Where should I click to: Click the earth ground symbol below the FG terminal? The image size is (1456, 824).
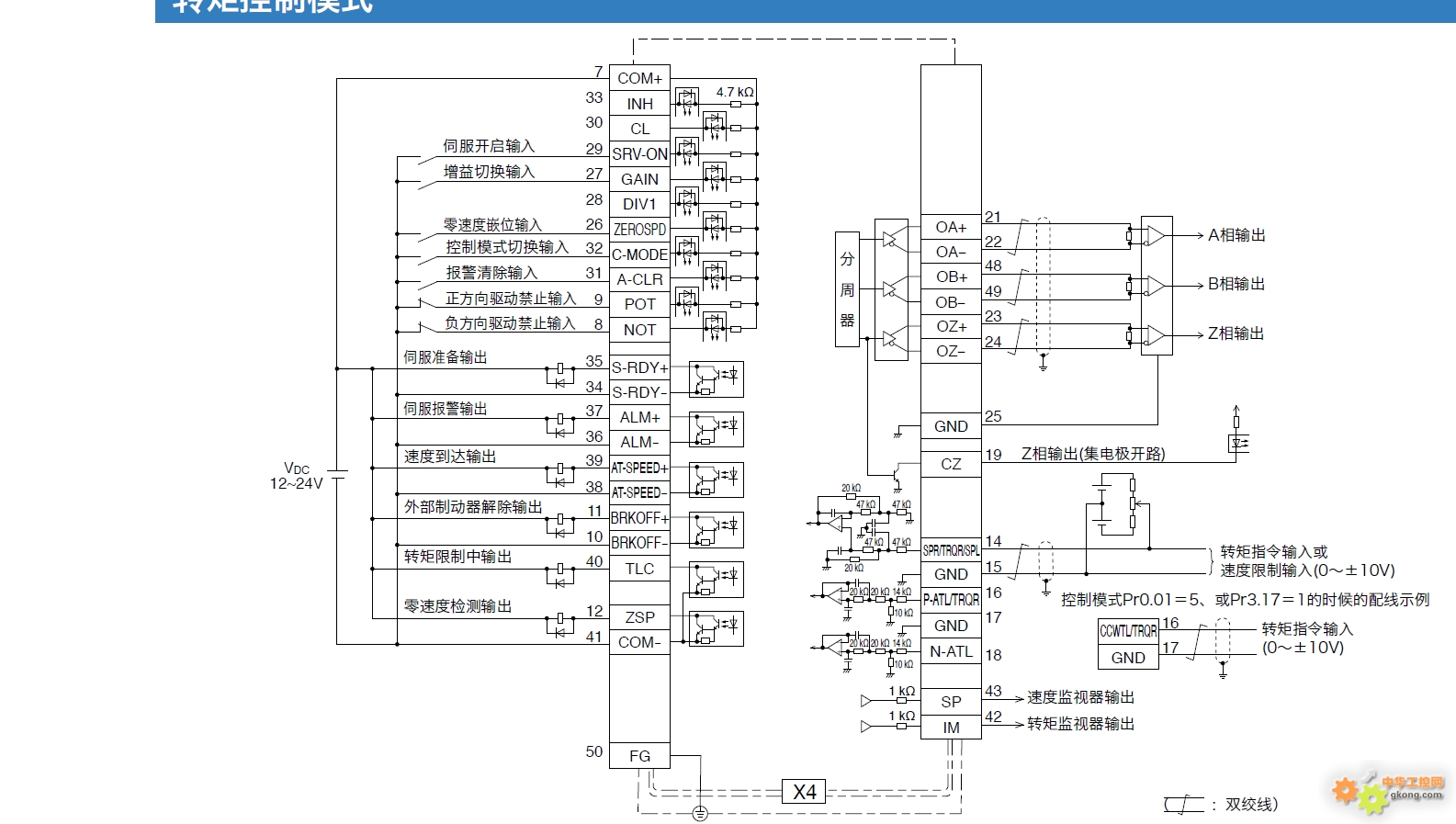[700, 813]
